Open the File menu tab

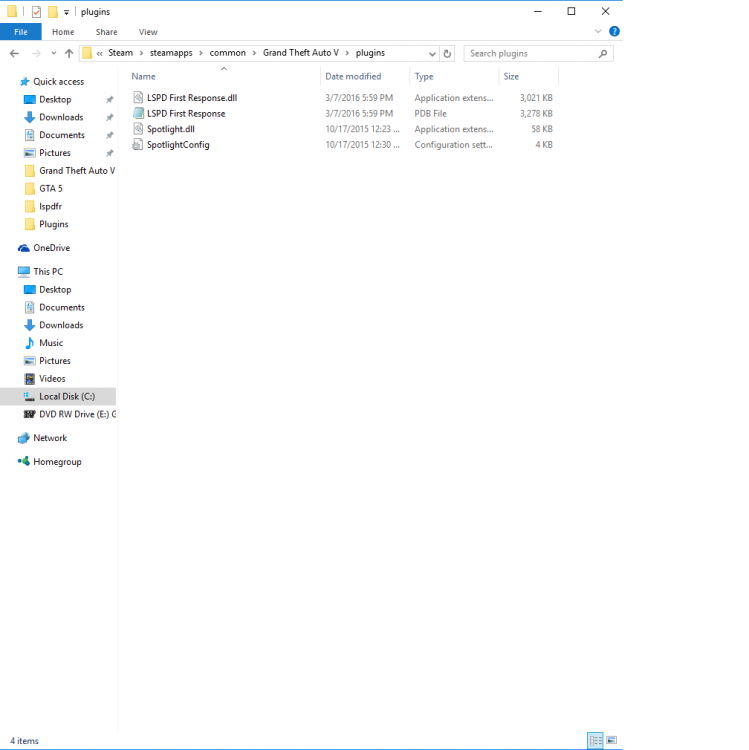(x=21, y=32)
